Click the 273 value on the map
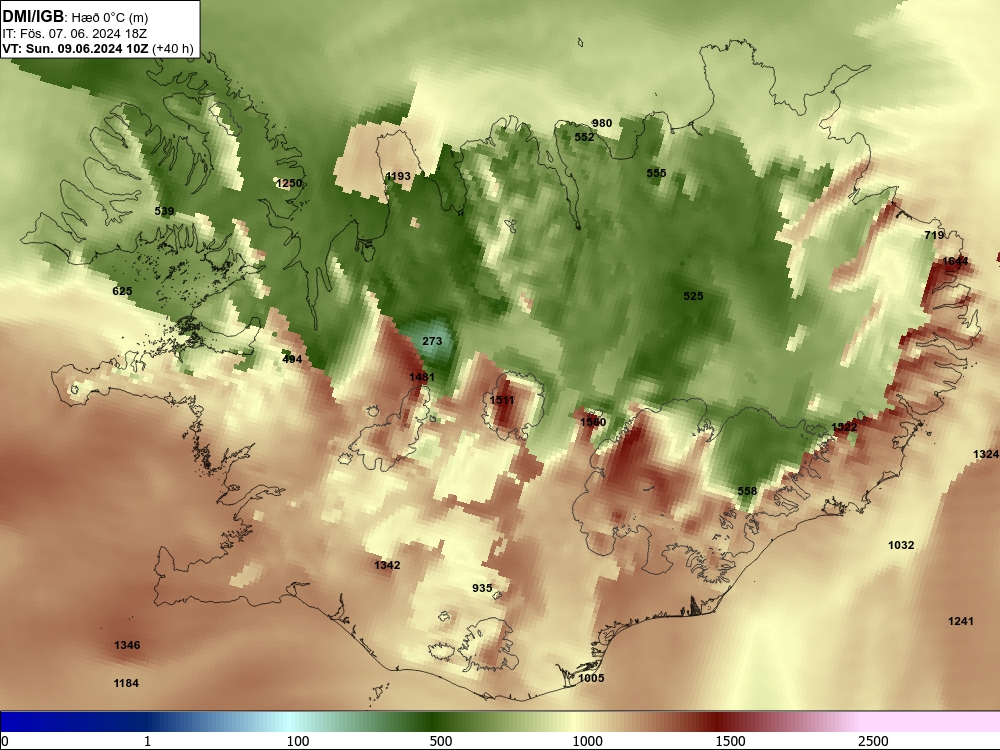This screenshot has width=1000, height=750. [x=432, y=341]
